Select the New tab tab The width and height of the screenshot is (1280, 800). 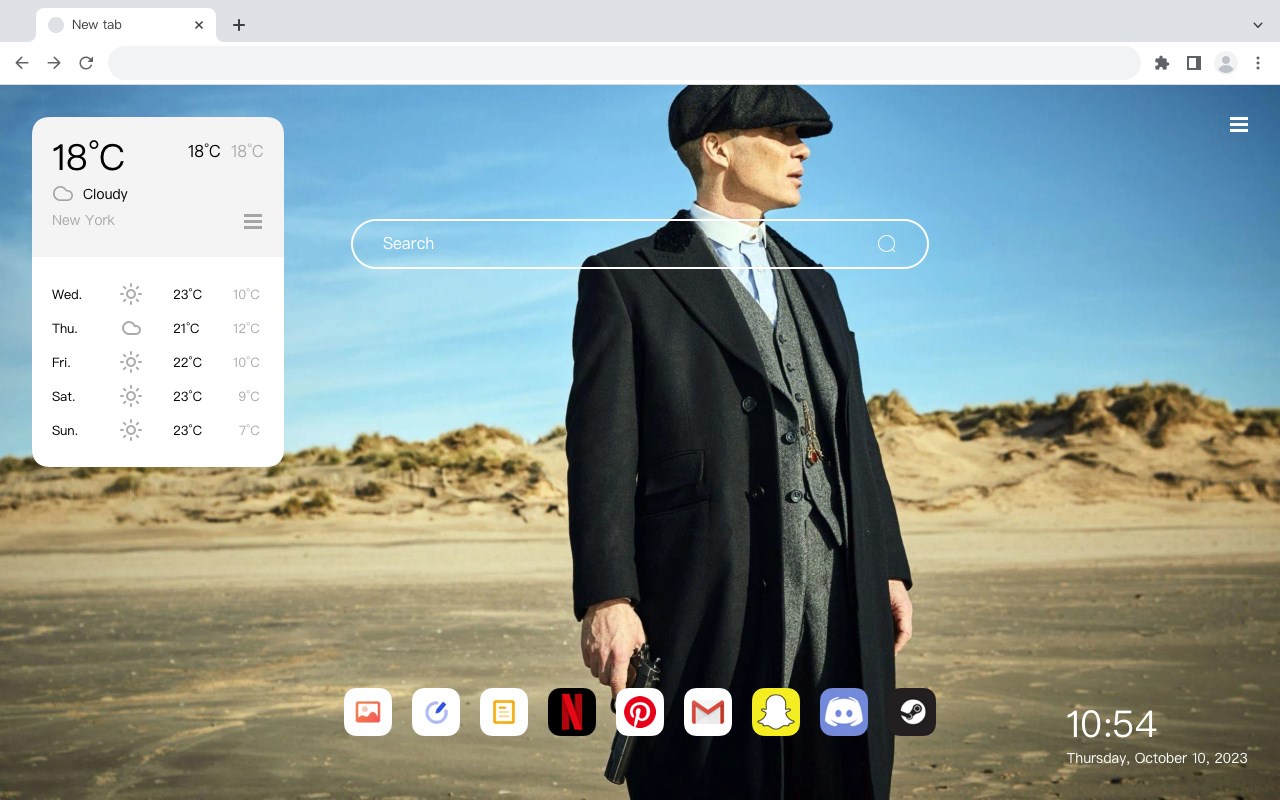tap(126, 25)
